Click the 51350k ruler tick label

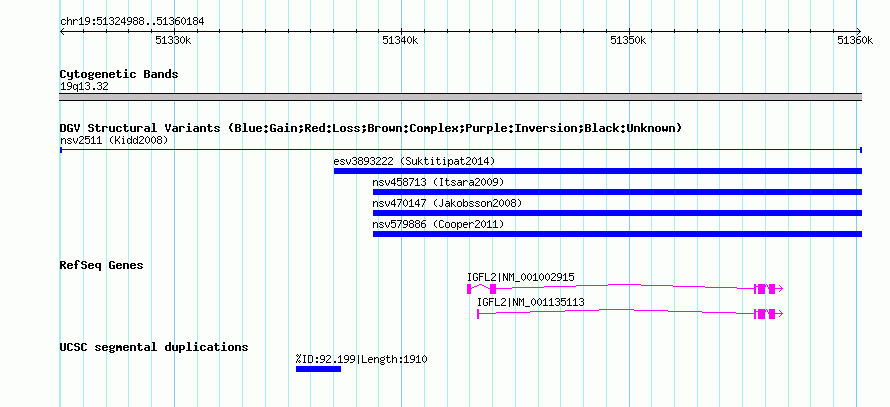(628, 40)
